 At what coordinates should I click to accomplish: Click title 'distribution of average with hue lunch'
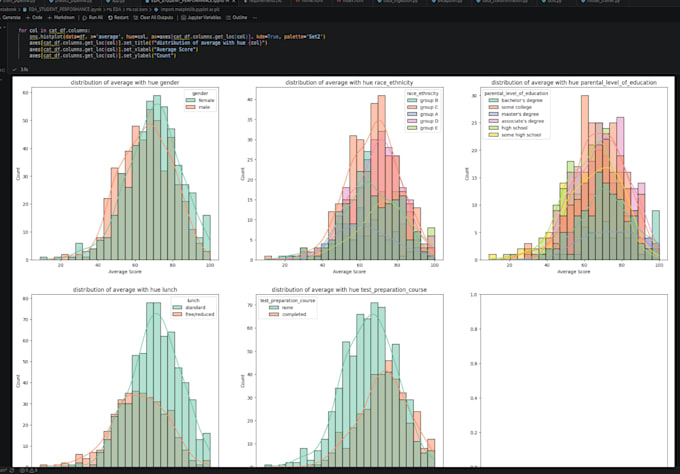(125, 290)
